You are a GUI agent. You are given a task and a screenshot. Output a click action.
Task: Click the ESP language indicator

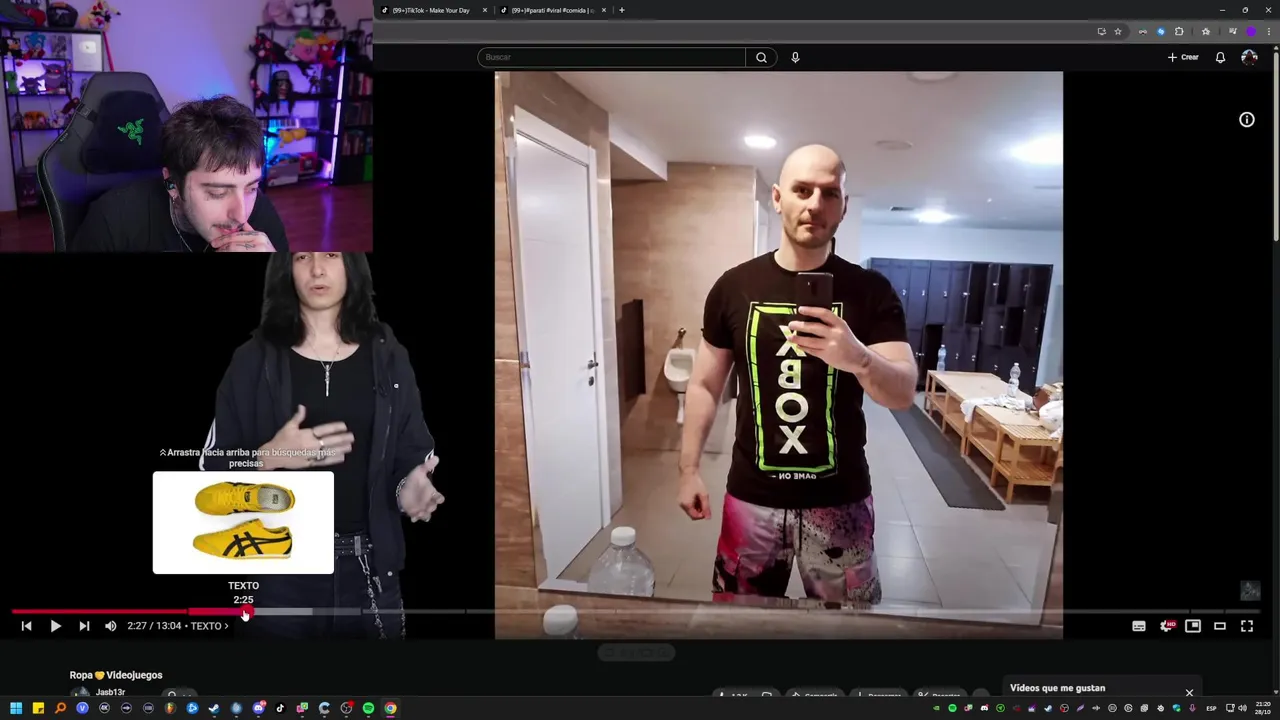pos(1211,708)
